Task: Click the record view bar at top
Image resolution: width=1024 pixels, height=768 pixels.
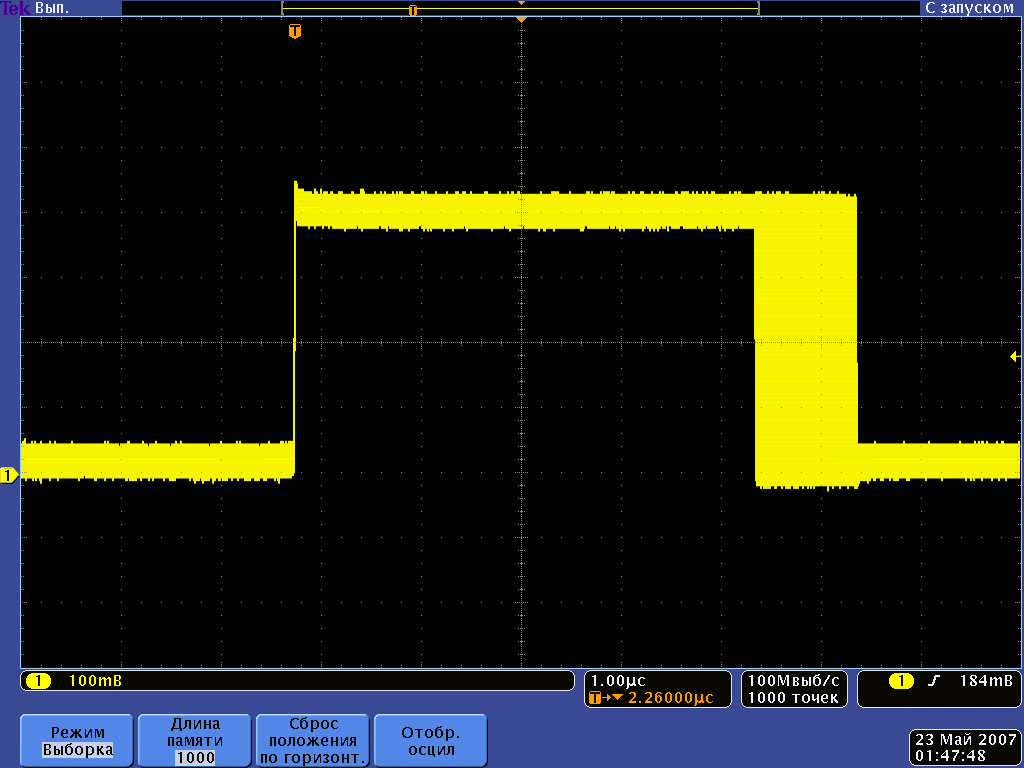Action: (520, 8)
